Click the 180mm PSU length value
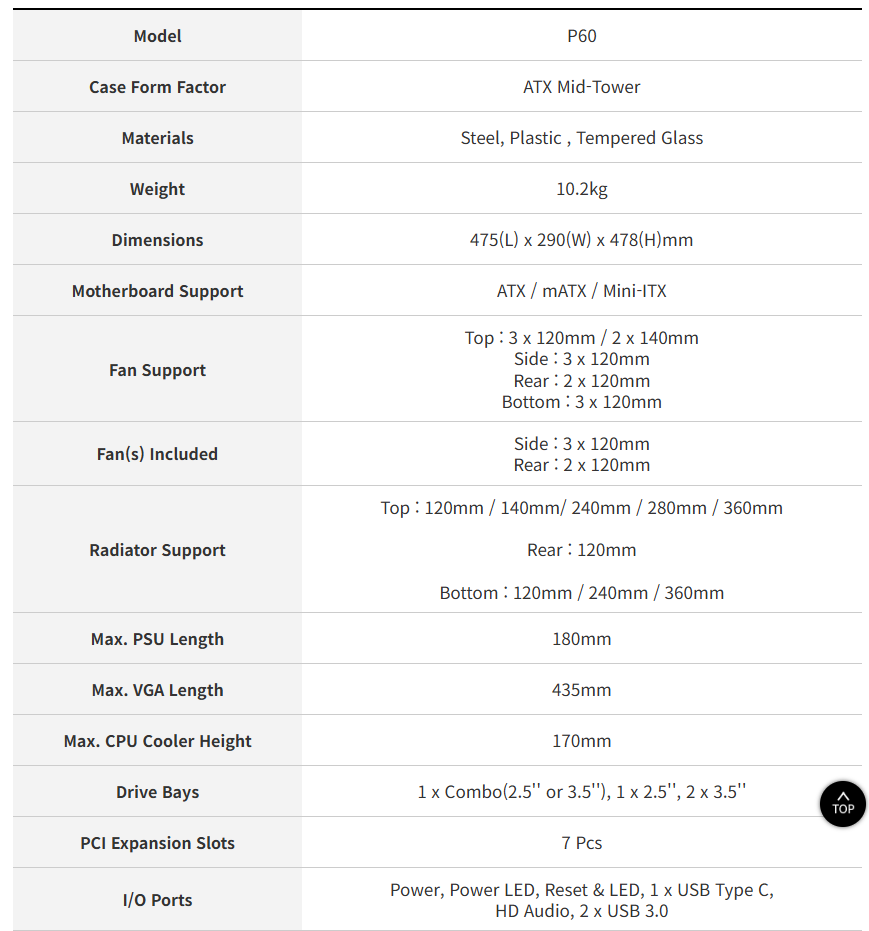 point(582,639)
